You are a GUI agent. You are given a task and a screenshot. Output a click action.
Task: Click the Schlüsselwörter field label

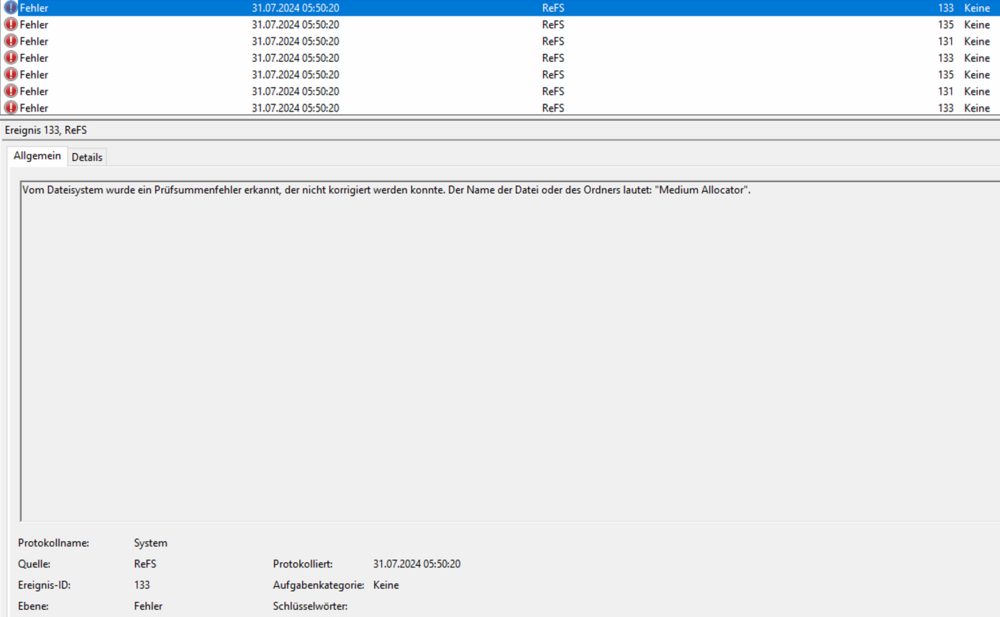[x=310, y=606]
